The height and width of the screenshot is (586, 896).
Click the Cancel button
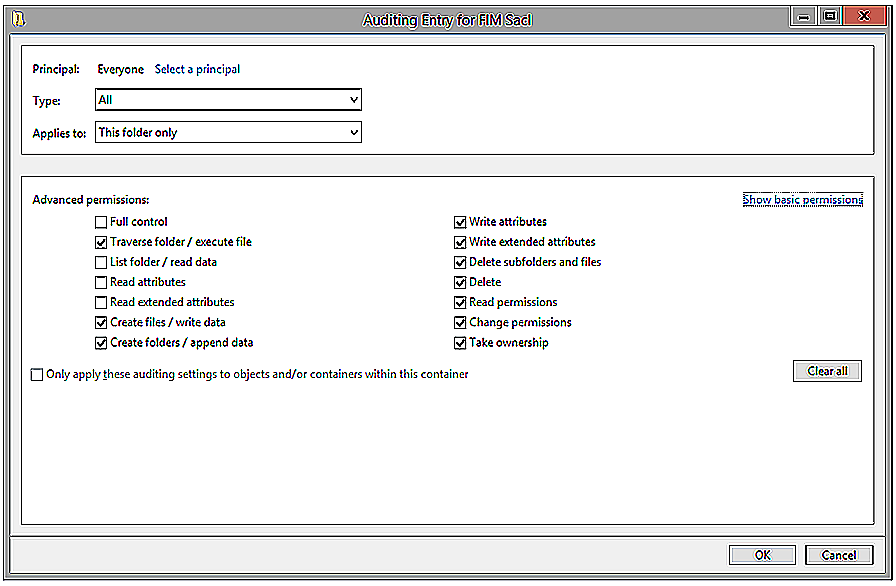point(839,555)
